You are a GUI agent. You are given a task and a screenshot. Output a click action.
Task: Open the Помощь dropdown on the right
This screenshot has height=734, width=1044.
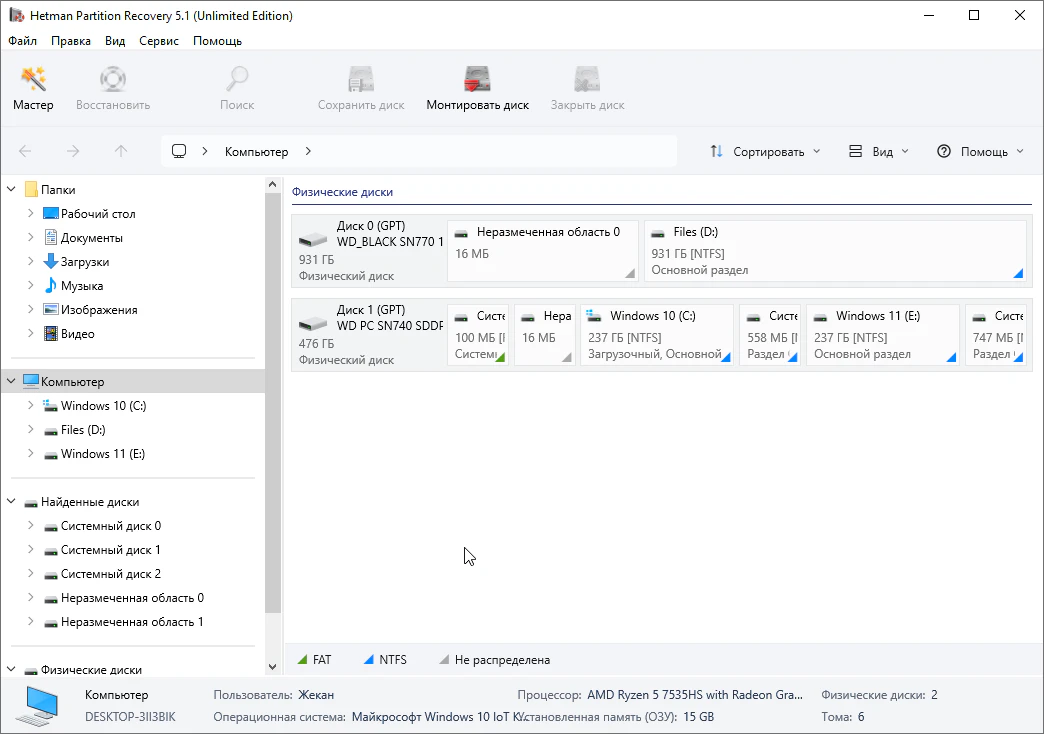click(x=980, y=152)
